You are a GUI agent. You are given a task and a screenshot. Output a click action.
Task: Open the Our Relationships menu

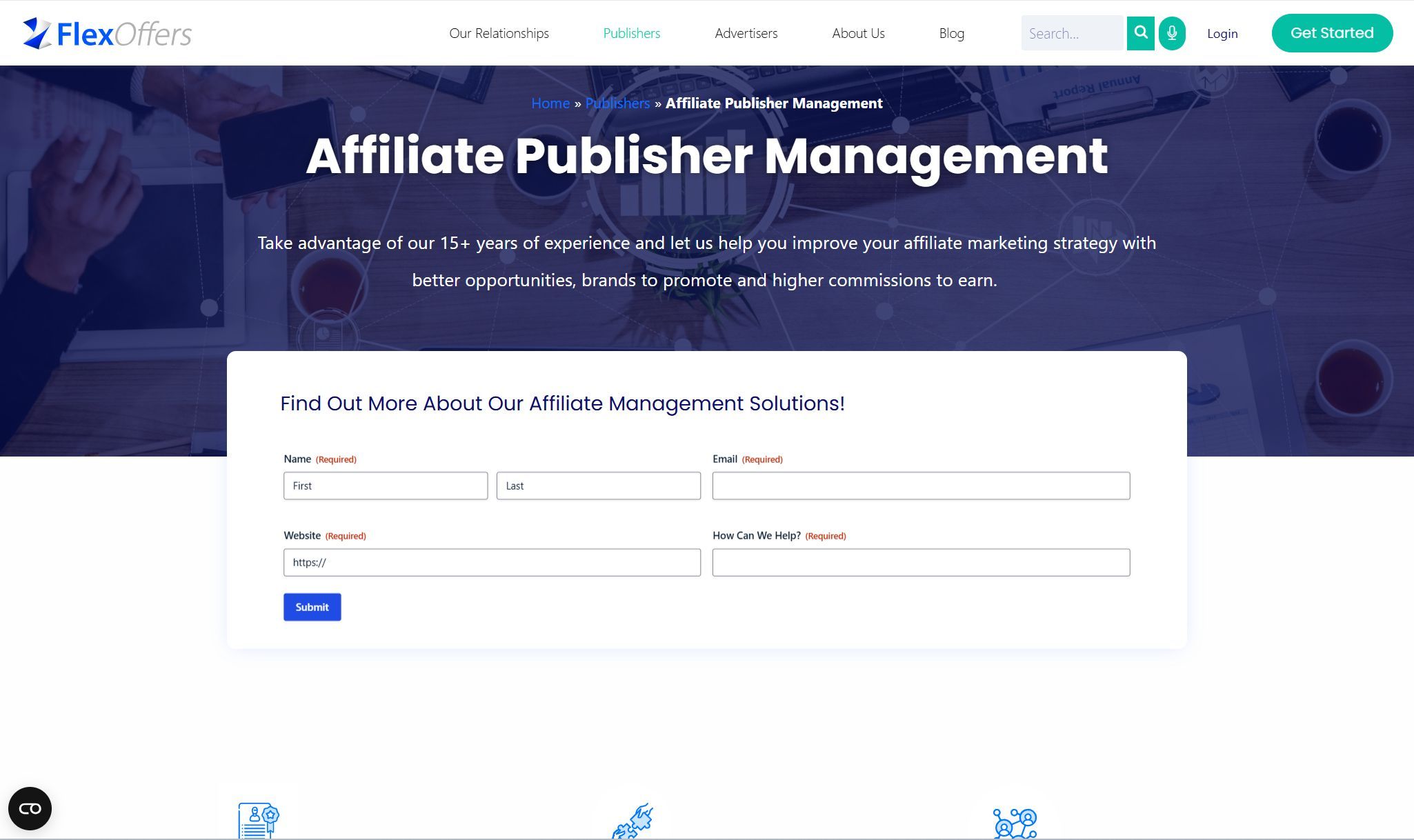(x=499, y=33)
